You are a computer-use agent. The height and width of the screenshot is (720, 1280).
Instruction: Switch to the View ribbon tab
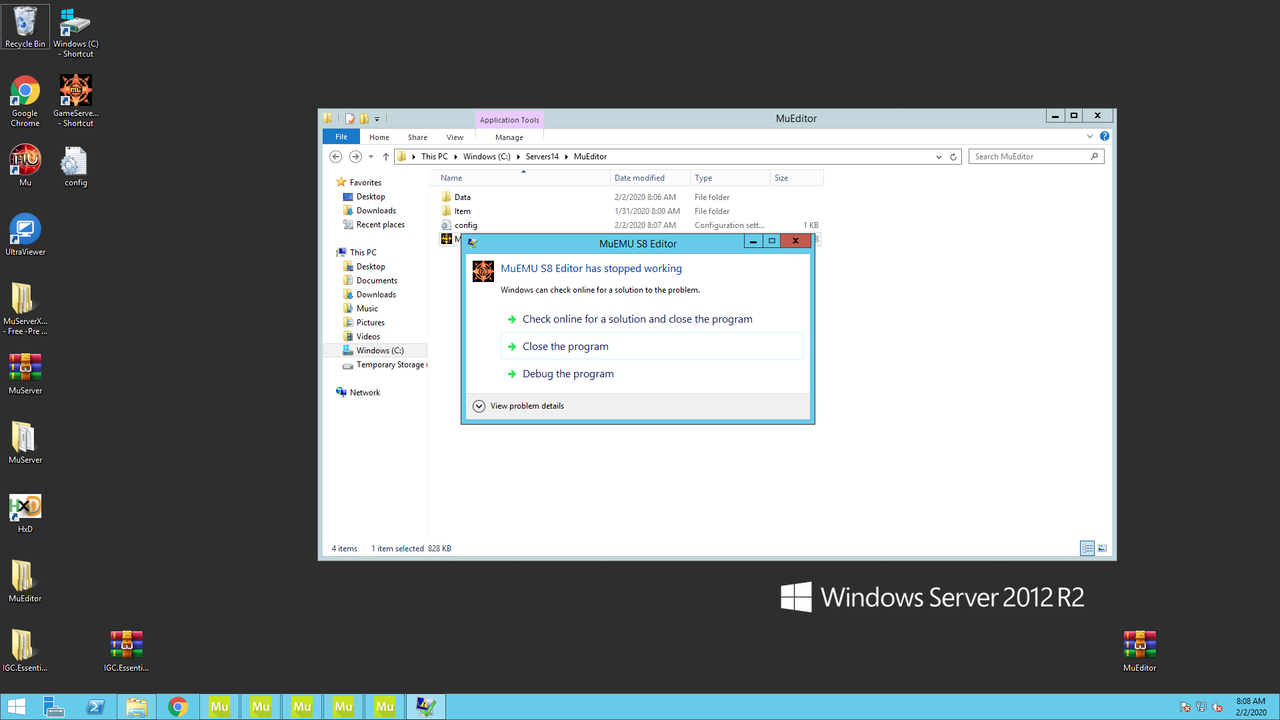tap(455, 137)
